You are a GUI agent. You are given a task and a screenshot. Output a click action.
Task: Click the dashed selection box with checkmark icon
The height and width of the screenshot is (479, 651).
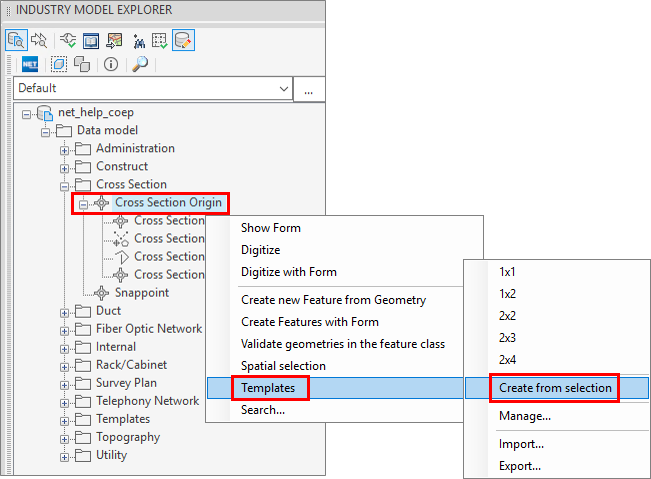coord(159,41)
